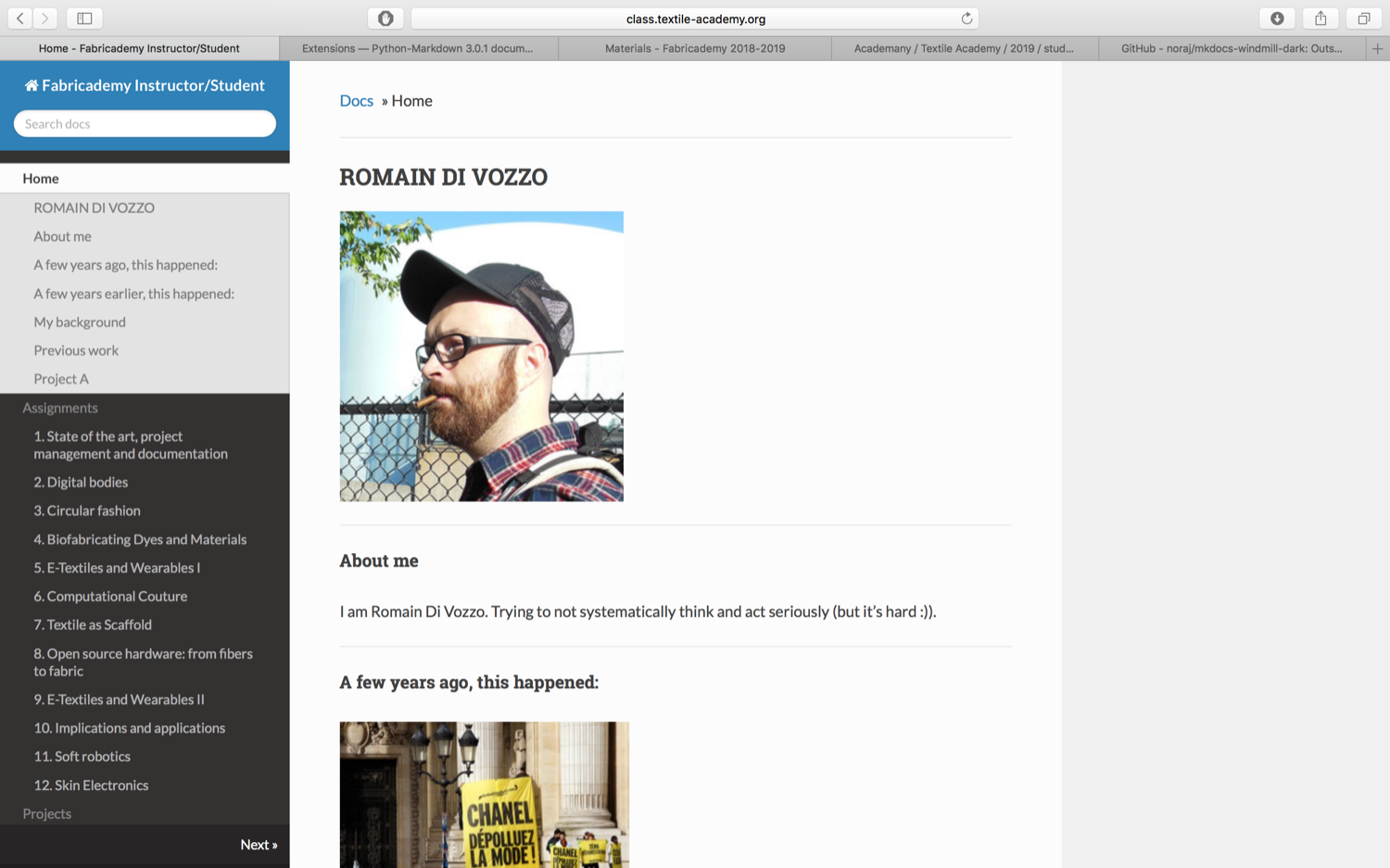Open 11. Soft robotics assignment
Screen dimensions: 1390x868
(x=82, y=757)
